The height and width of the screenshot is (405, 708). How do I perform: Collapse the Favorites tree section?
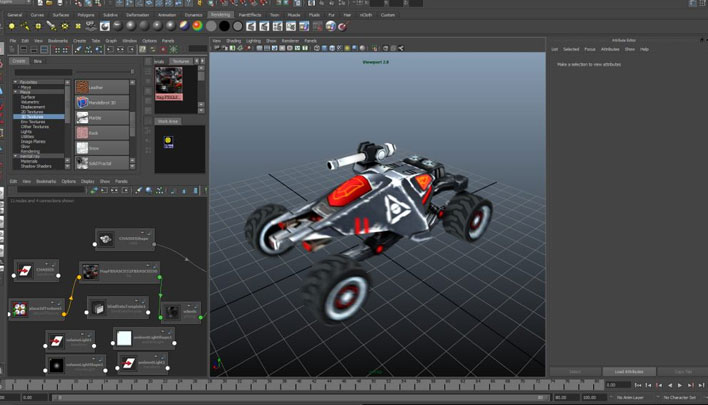16,82
